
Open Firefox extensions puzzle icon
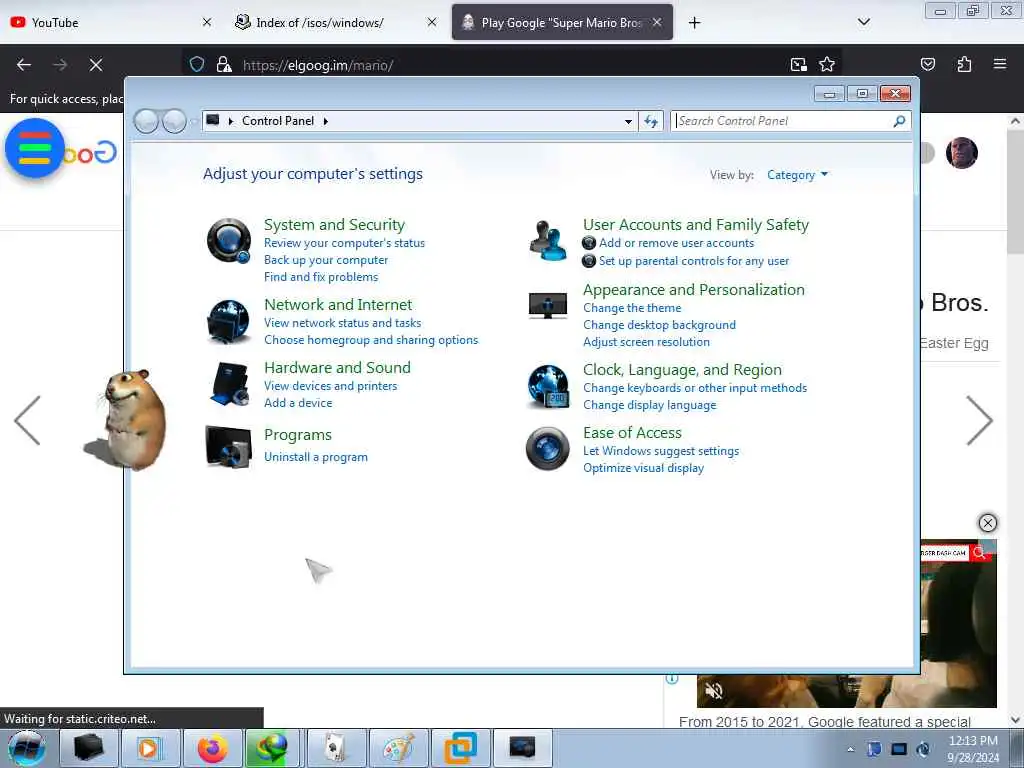coord(964,64)
